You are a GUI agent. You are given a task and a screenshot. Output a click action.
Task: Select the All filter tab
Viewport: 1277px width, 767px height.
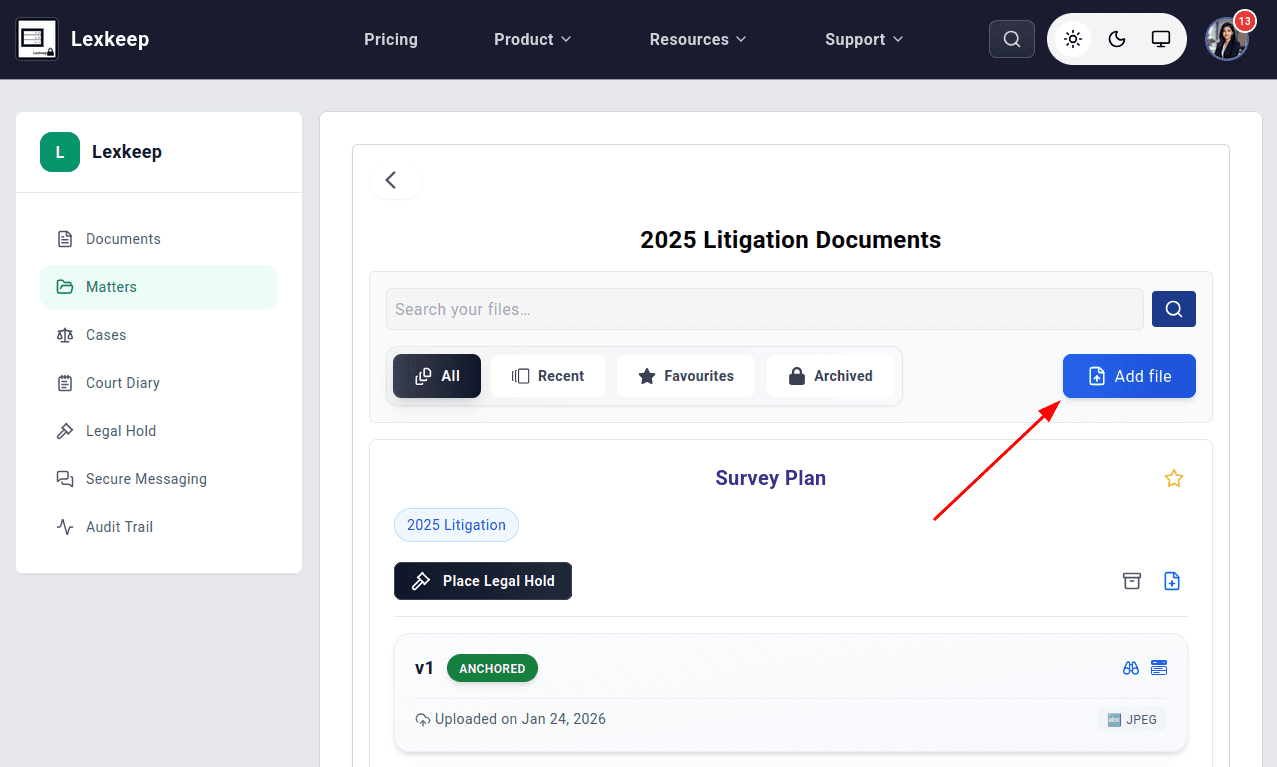click(x=437, y=376)
